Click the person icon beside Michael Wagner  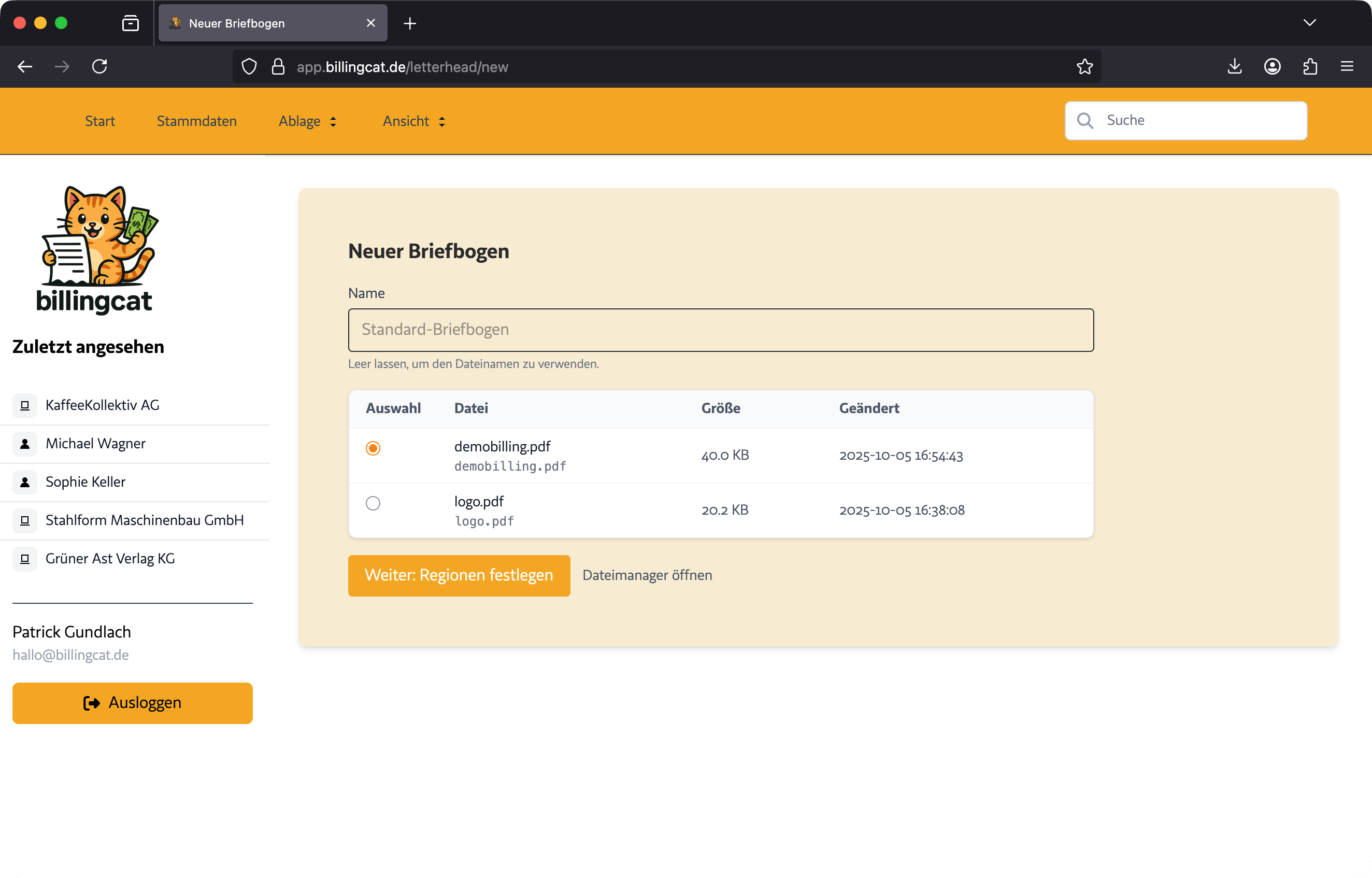pos(24,444)
